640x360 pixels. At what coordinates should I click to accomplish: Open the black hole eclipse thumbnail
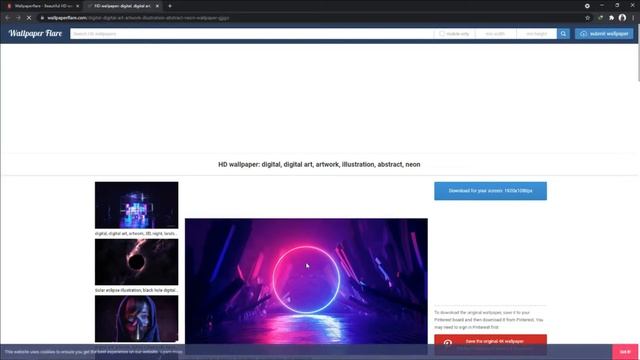coord(136,262)
